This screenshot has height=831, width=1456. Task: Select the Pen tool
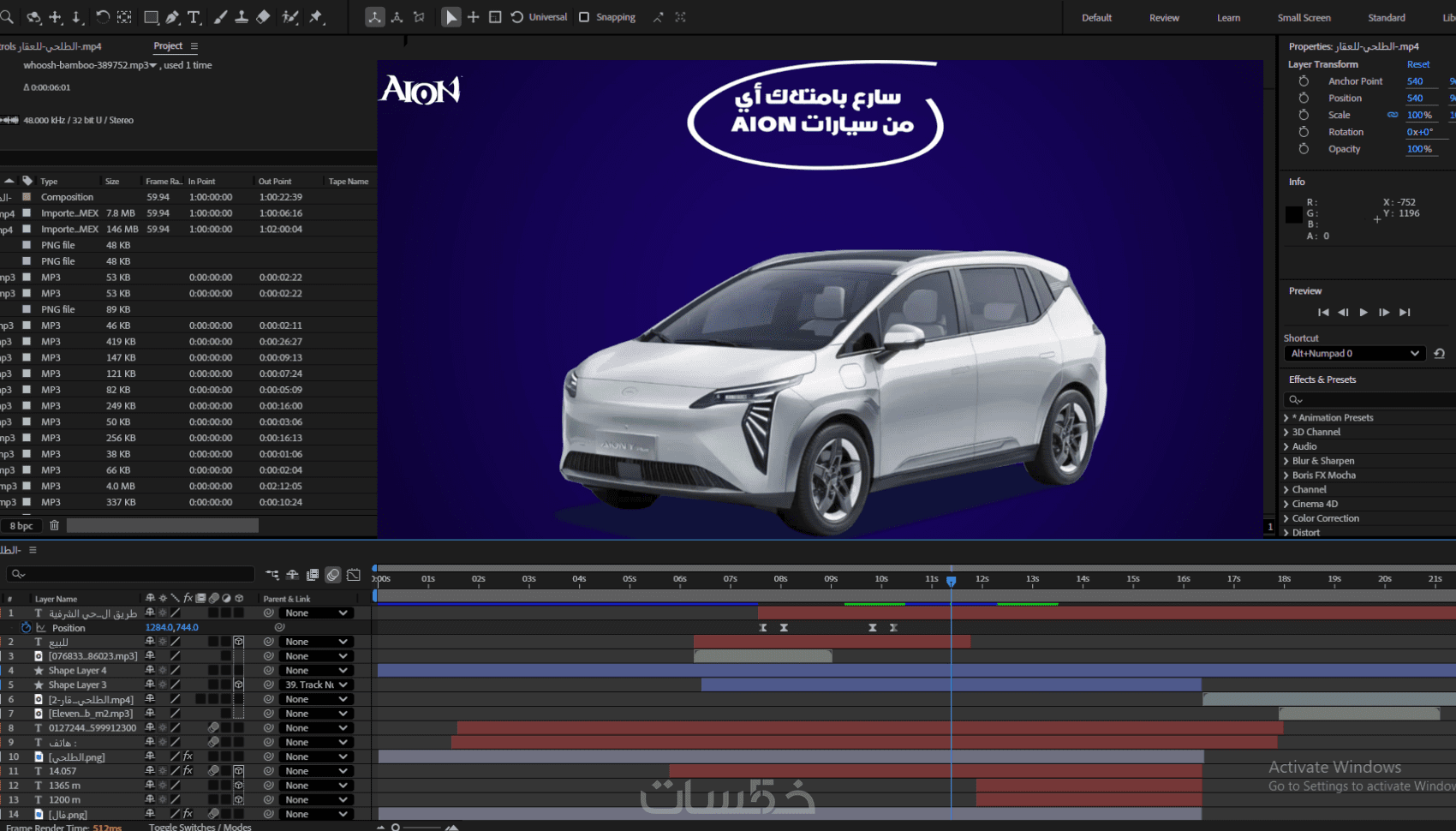[172, 17]
